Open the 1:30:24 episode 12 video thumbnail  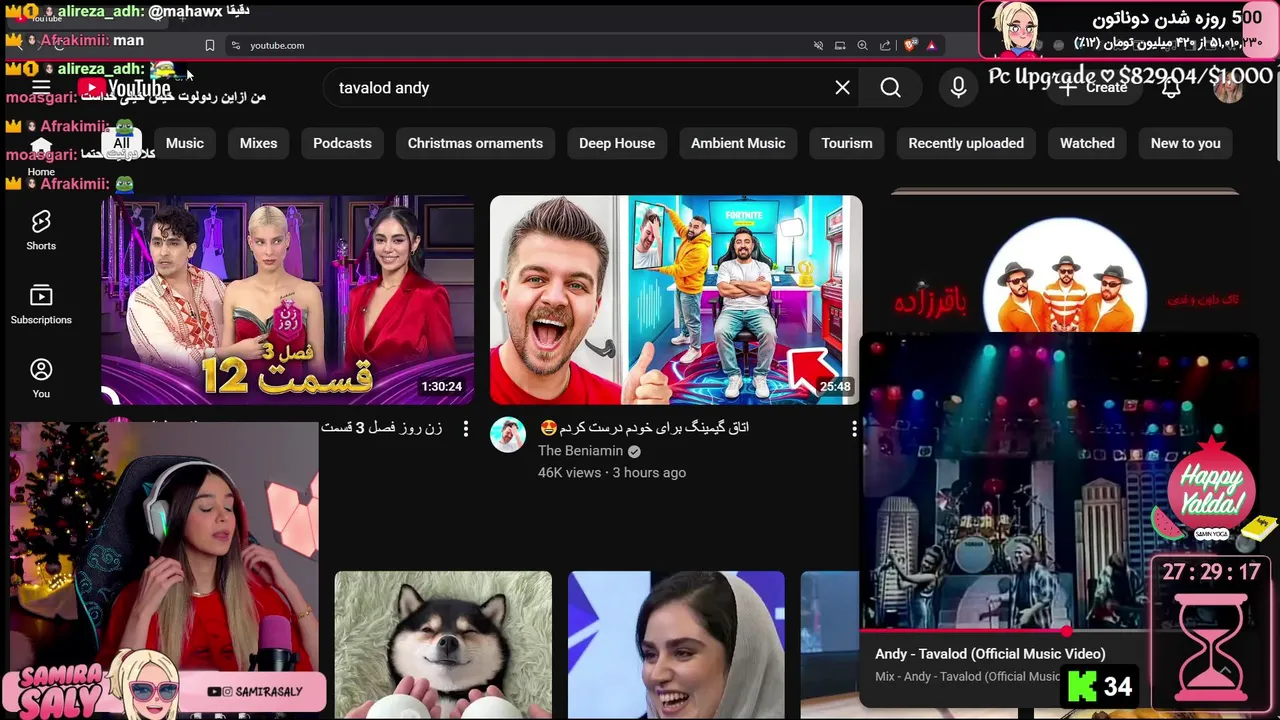[x=287, y=300]
